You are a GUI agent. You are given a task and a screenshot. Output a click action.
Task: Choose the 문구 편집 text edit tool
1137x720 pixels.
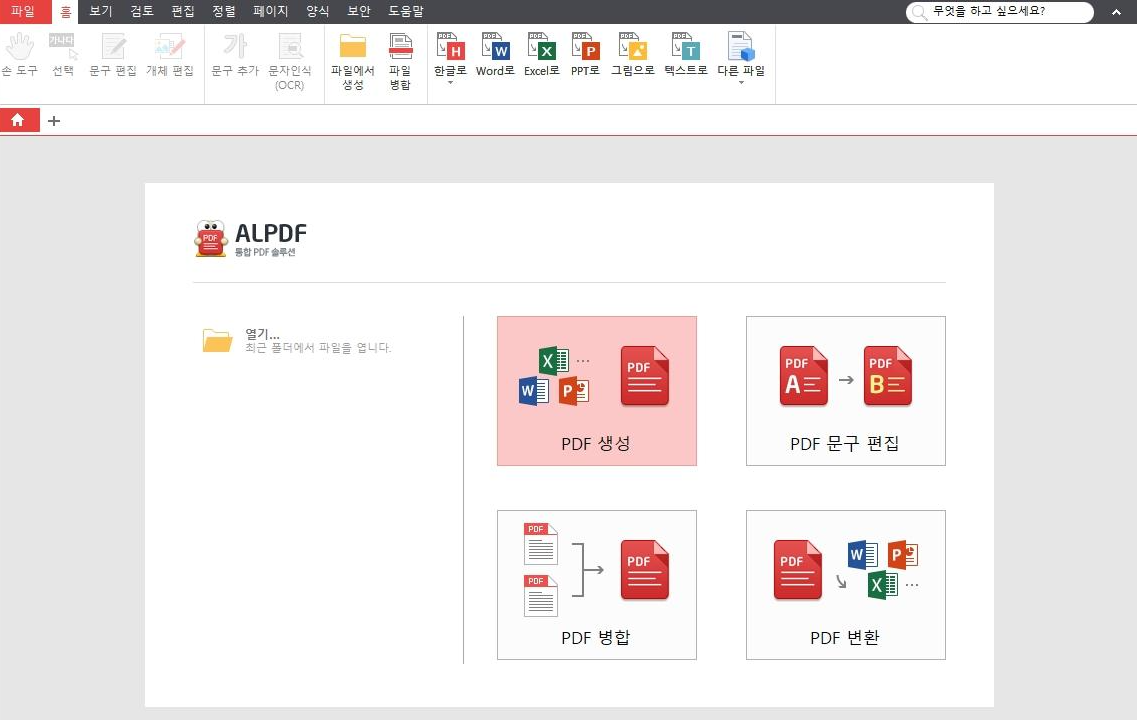coord(113,55)
